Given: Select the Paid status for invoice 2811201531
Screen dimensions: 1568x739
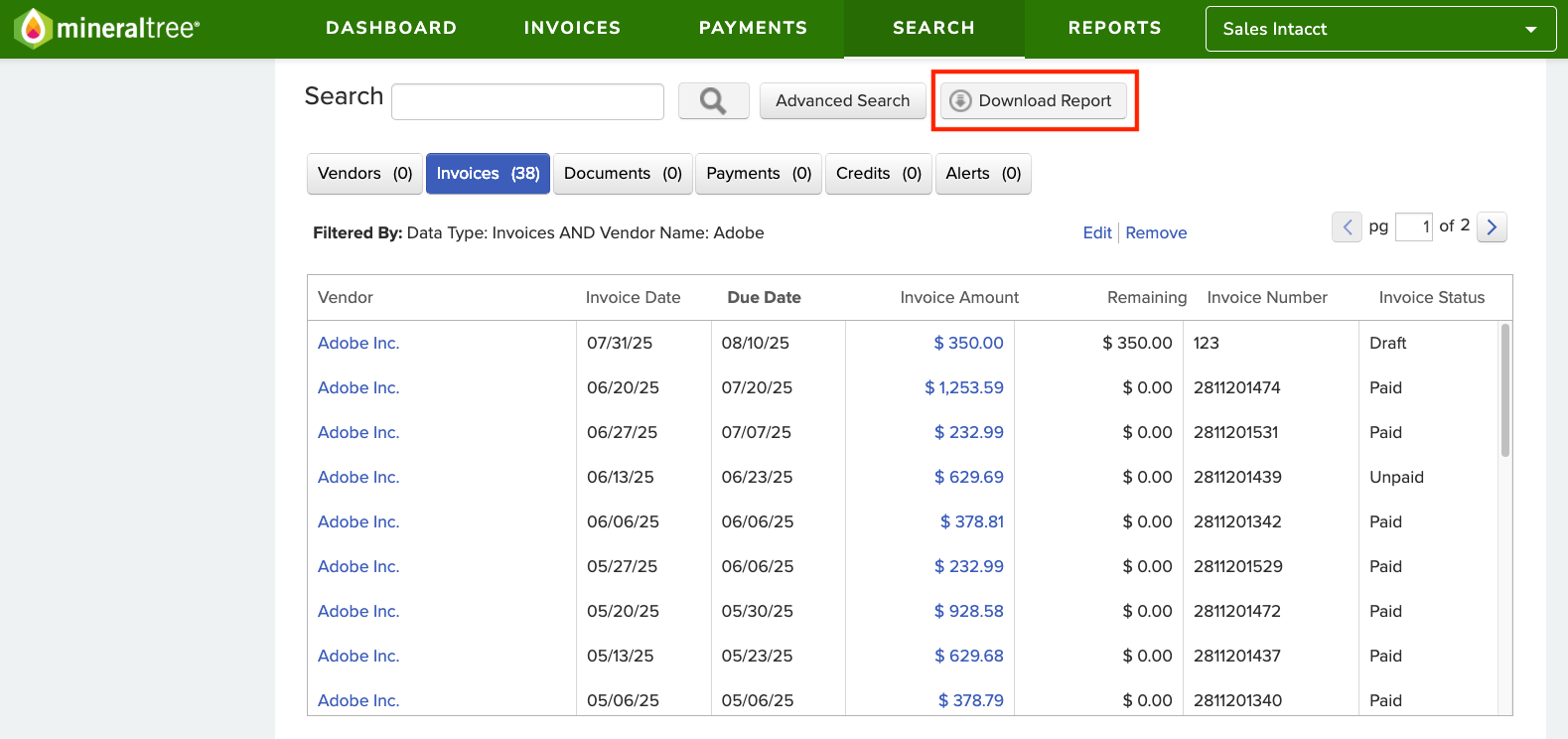Looking at the screenshot, I should click(1385, 432).
